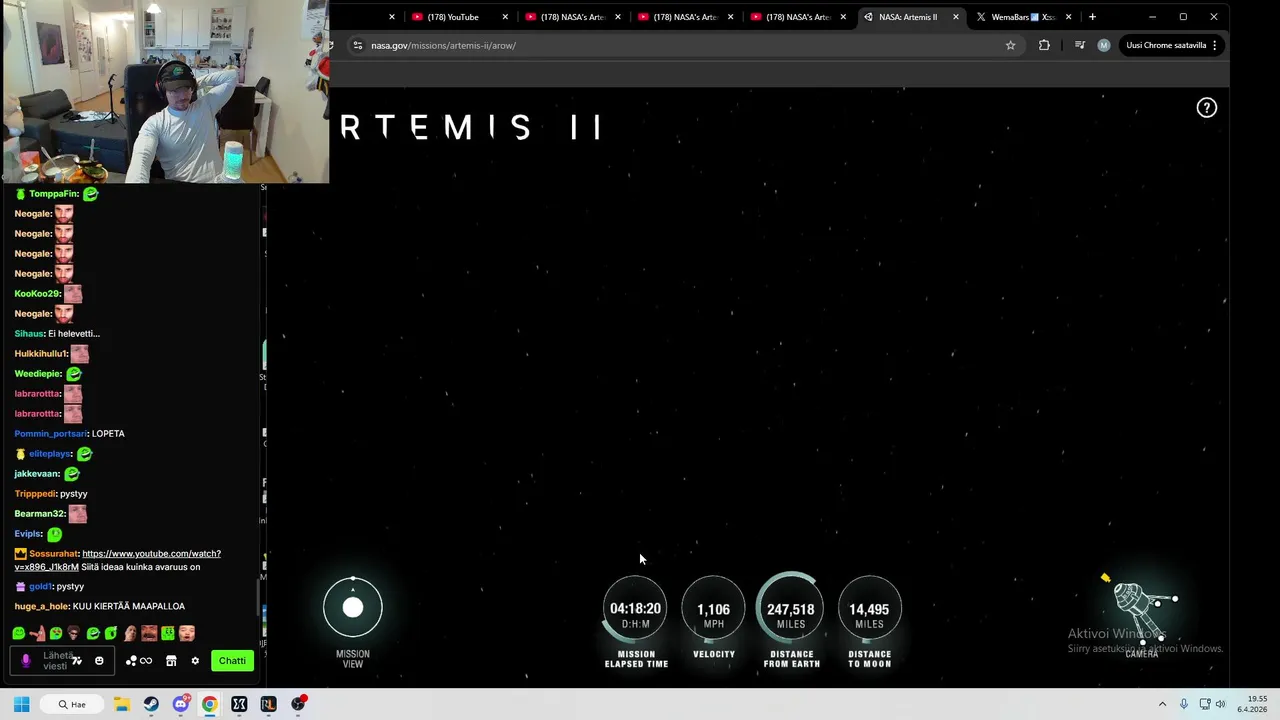Open File Explorer from taskbar
The height and width of the screenshot is (720, 1280).
tap(122, 704)
